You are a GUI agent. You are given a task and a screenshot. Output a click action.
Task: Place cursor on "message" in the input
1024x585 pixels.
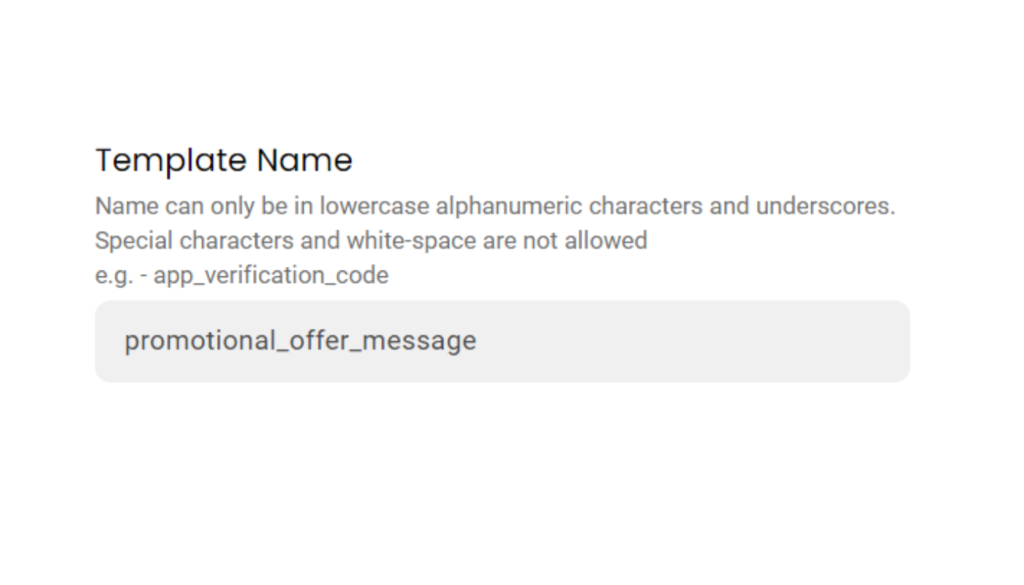pos(419,341)
